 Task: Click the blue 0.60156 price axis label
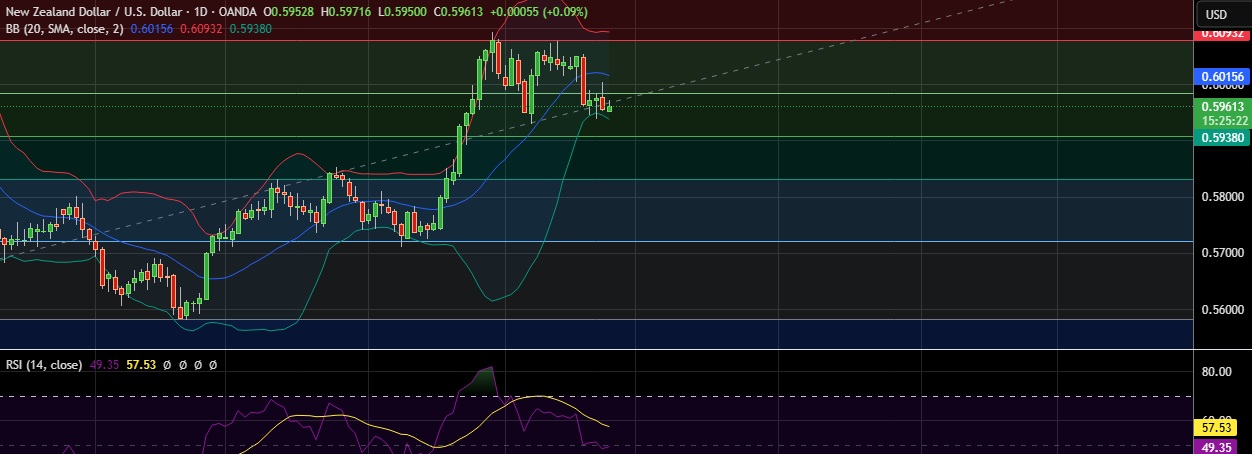[x=1223, y=76]
